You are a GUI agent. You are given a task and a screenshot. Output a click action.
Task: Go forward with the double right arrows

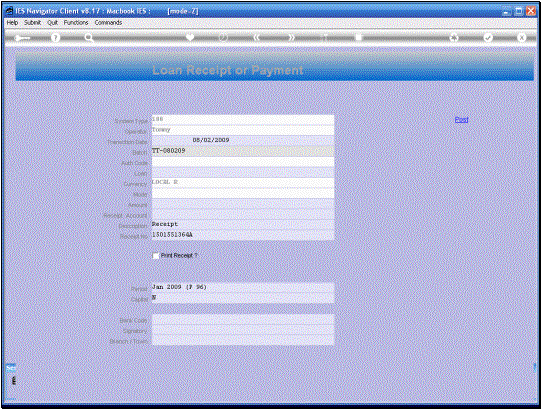point(292,38)
